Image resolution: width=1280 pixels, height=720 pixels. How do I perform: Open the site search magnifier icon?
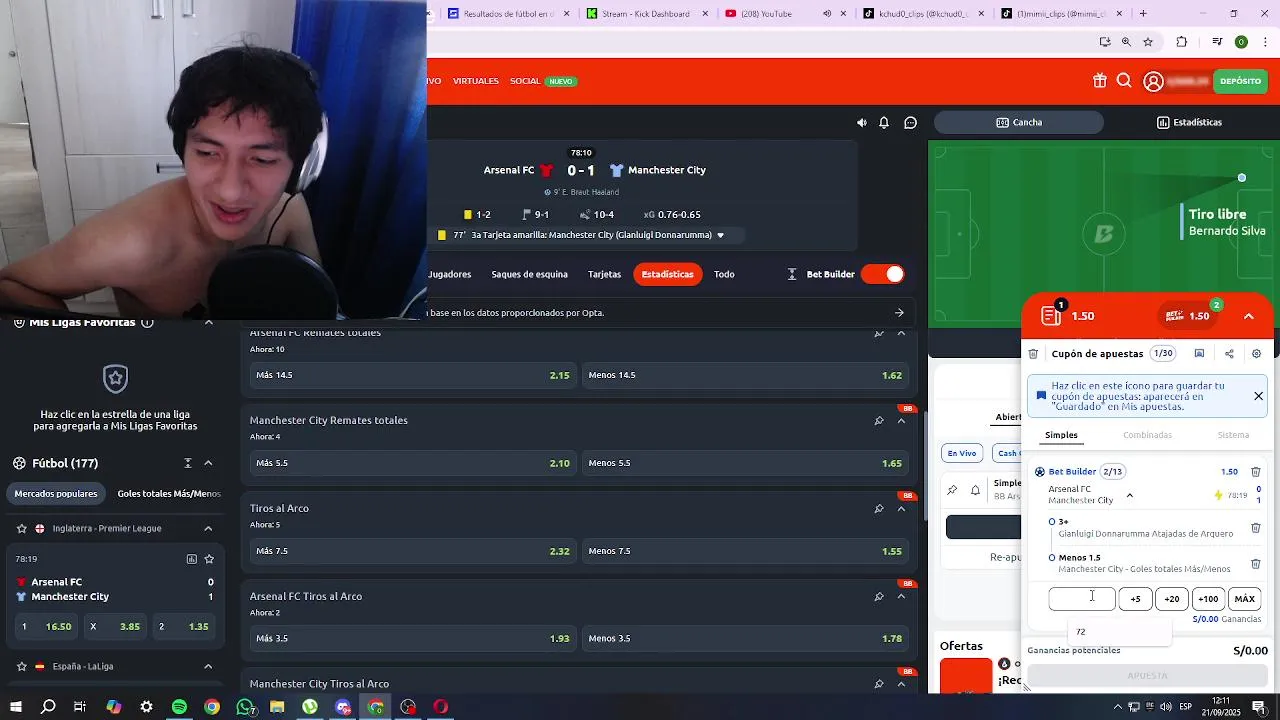click(x=1124, y=81)
